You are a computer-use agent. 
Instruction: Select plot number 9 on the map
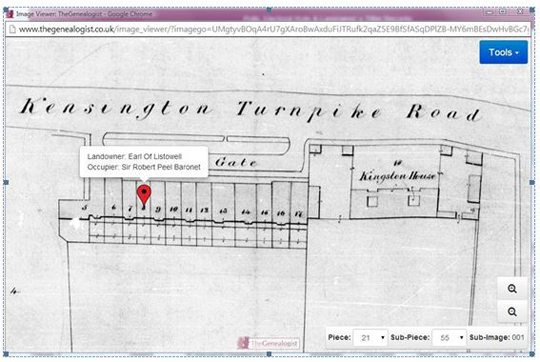click(x=158, y=210)
